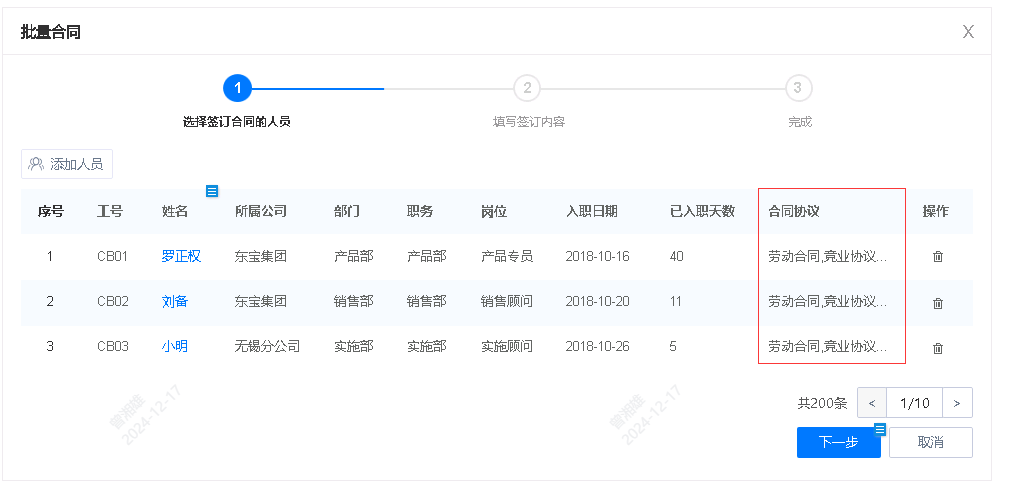Screen dimensions: 1010x496
Task: Open employee link 罗正权
Action: pyautogui.click(x=181, y=256)
